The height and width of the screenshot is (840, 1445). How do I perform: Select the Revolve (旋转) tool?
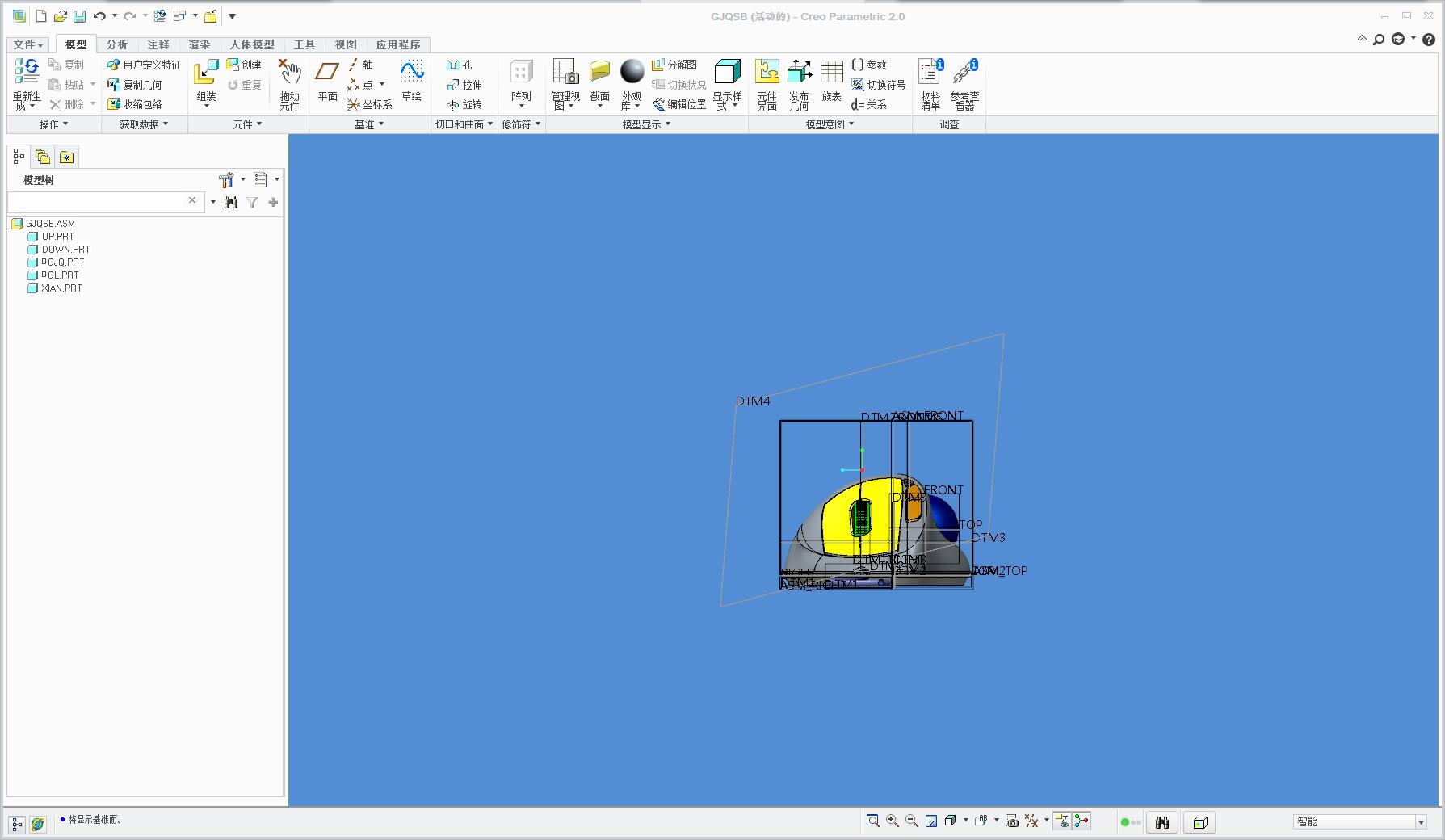(464, 104)
